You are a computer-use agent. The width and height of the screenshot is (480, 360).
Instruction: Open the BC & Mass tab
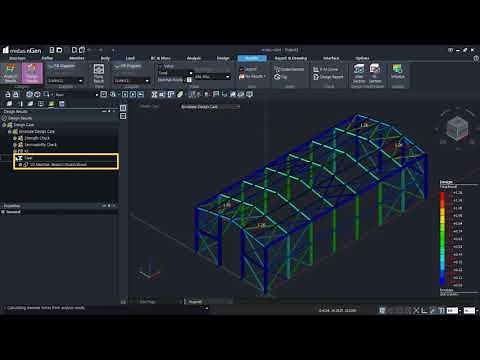point(161,58)
